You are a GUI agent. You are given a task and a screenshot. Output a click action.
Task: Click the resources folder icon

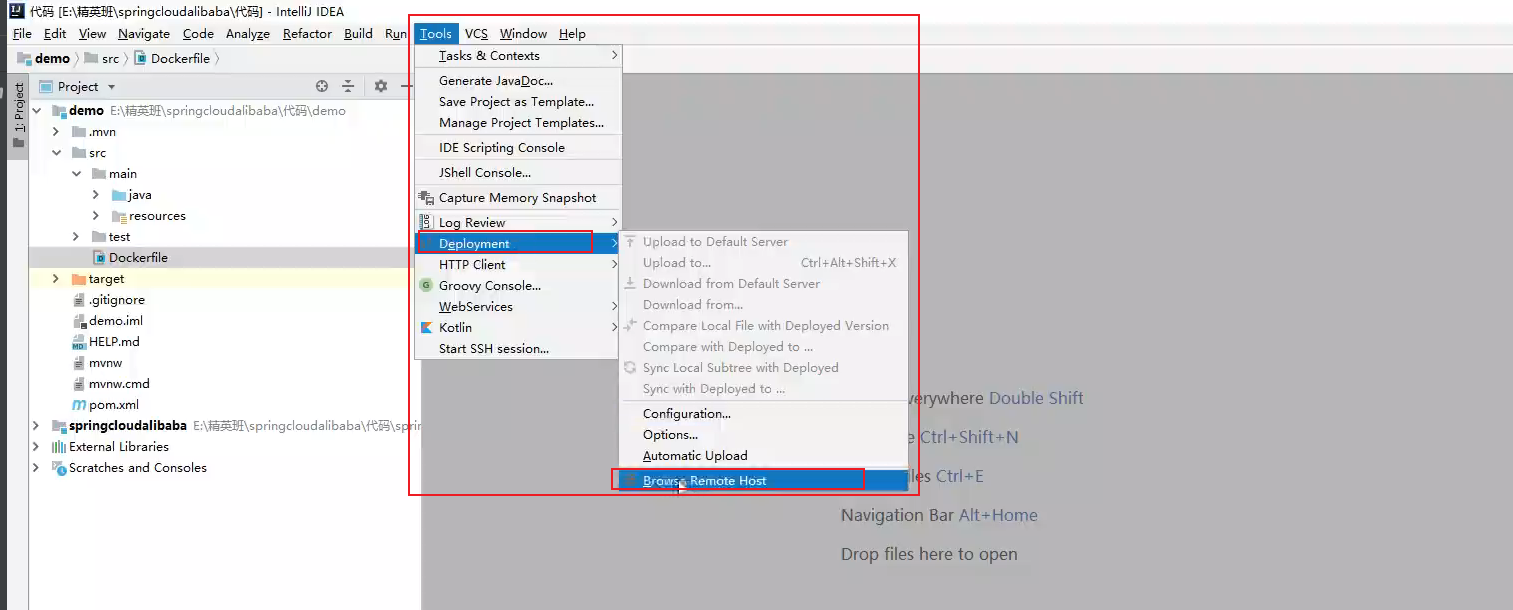coord(119,216)
